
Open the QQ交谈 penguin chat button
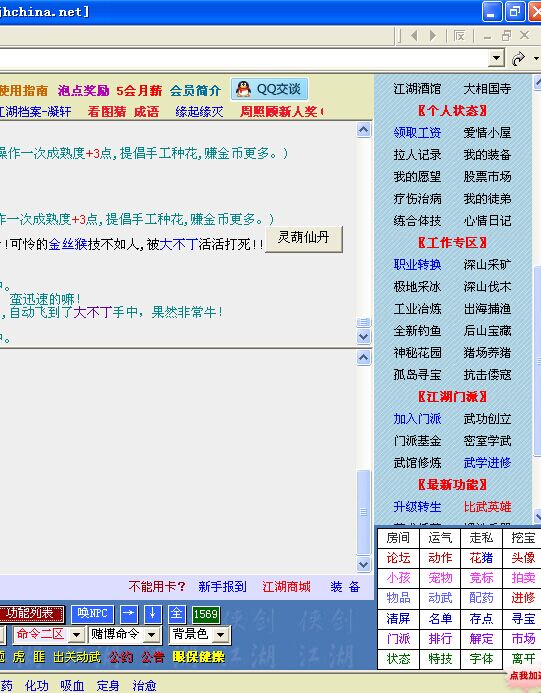click(x=269, y=89)
